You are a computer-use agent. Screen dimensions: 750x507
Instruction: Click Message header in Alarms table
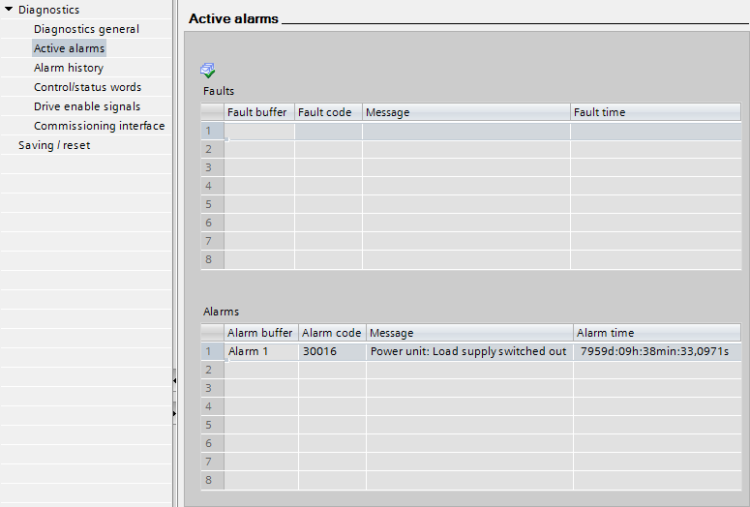[x=470, y=333]
